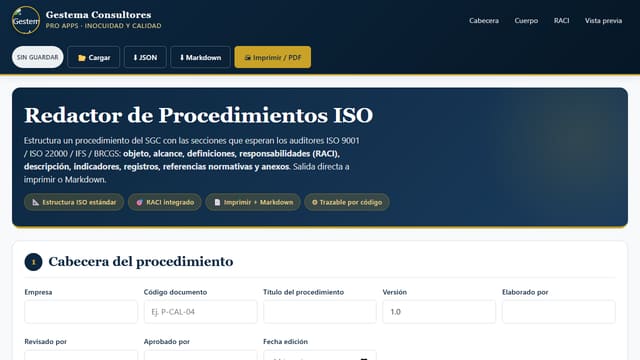
Task: Select the RACI integrado chip
Action: pyautogui.click(x=165, y=202)
